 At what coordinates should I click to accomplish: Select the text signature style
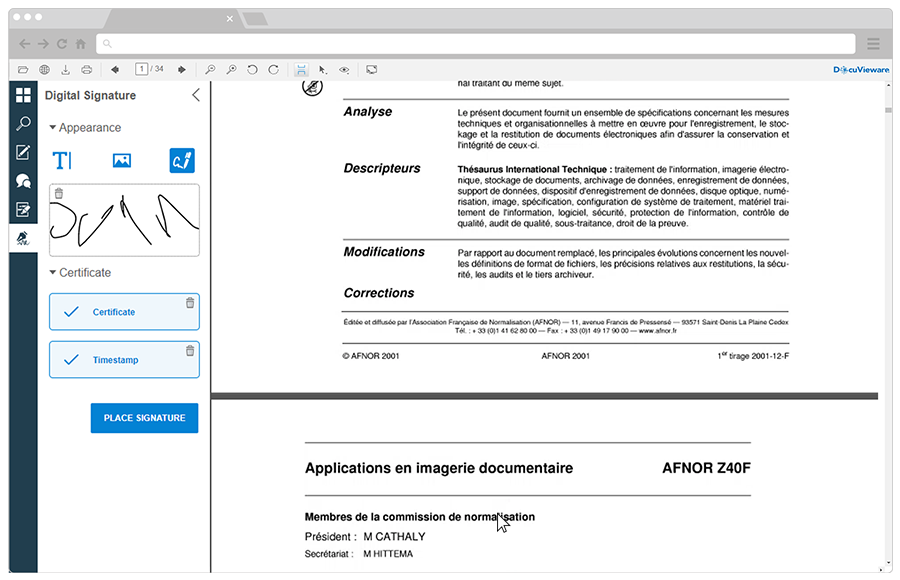pos(63,159)
